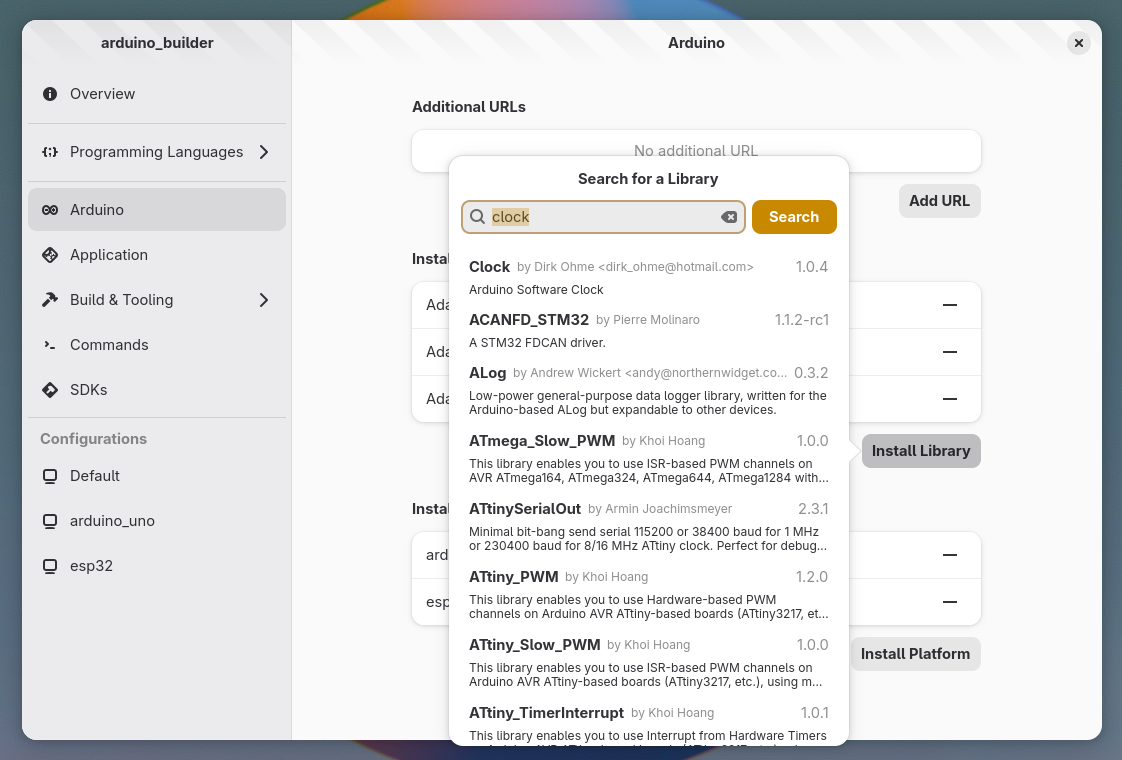The height and width of the screenshot is (760, 1122).
Task: Select the Arduino sidebar item
Action: pyautogui.click(x=157, y=210)
